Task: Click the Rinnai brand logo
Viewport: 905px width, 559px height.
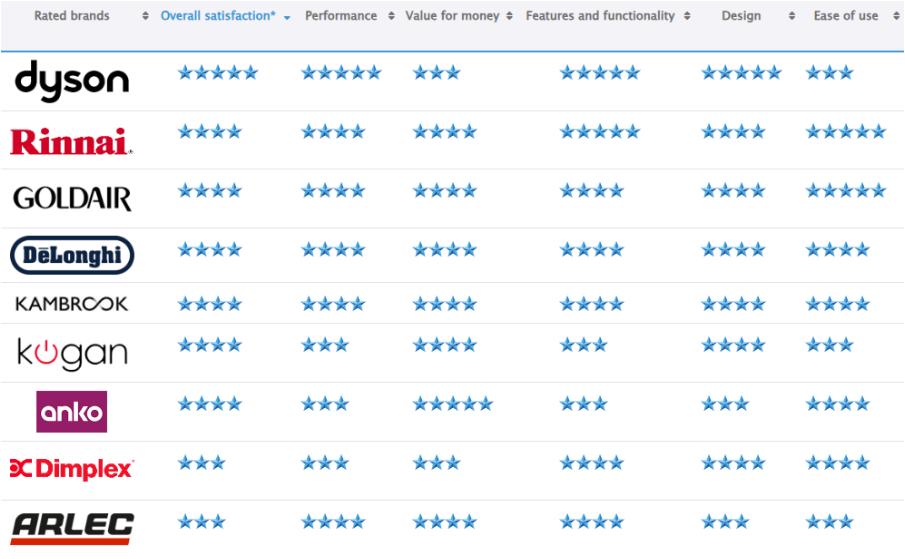Action: tap(72, 142)
